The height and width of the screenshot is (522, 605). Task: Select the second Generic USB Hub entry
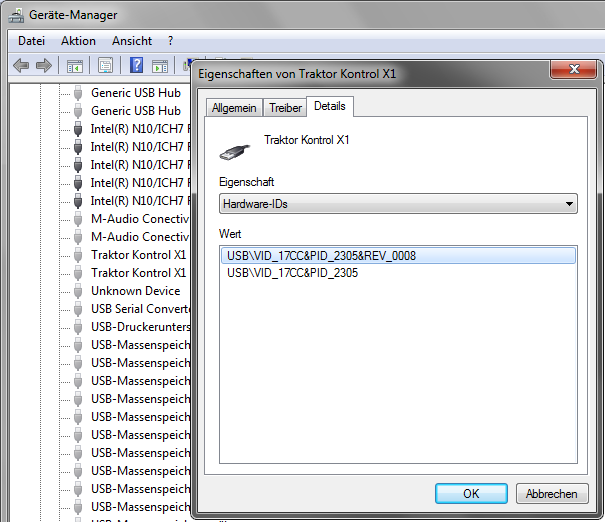click(136, 111)
